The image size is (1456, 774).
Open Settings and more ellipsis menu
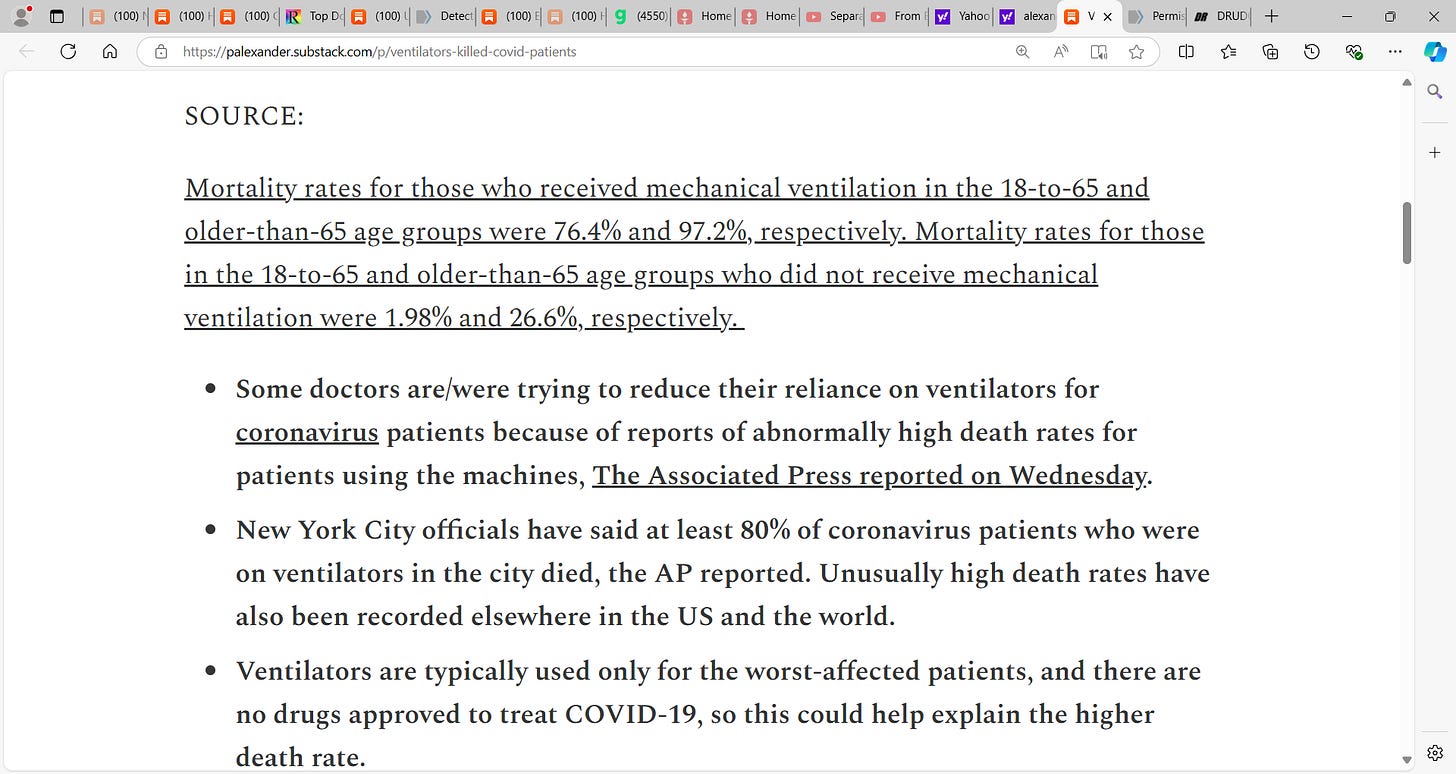click(1396, 52)
